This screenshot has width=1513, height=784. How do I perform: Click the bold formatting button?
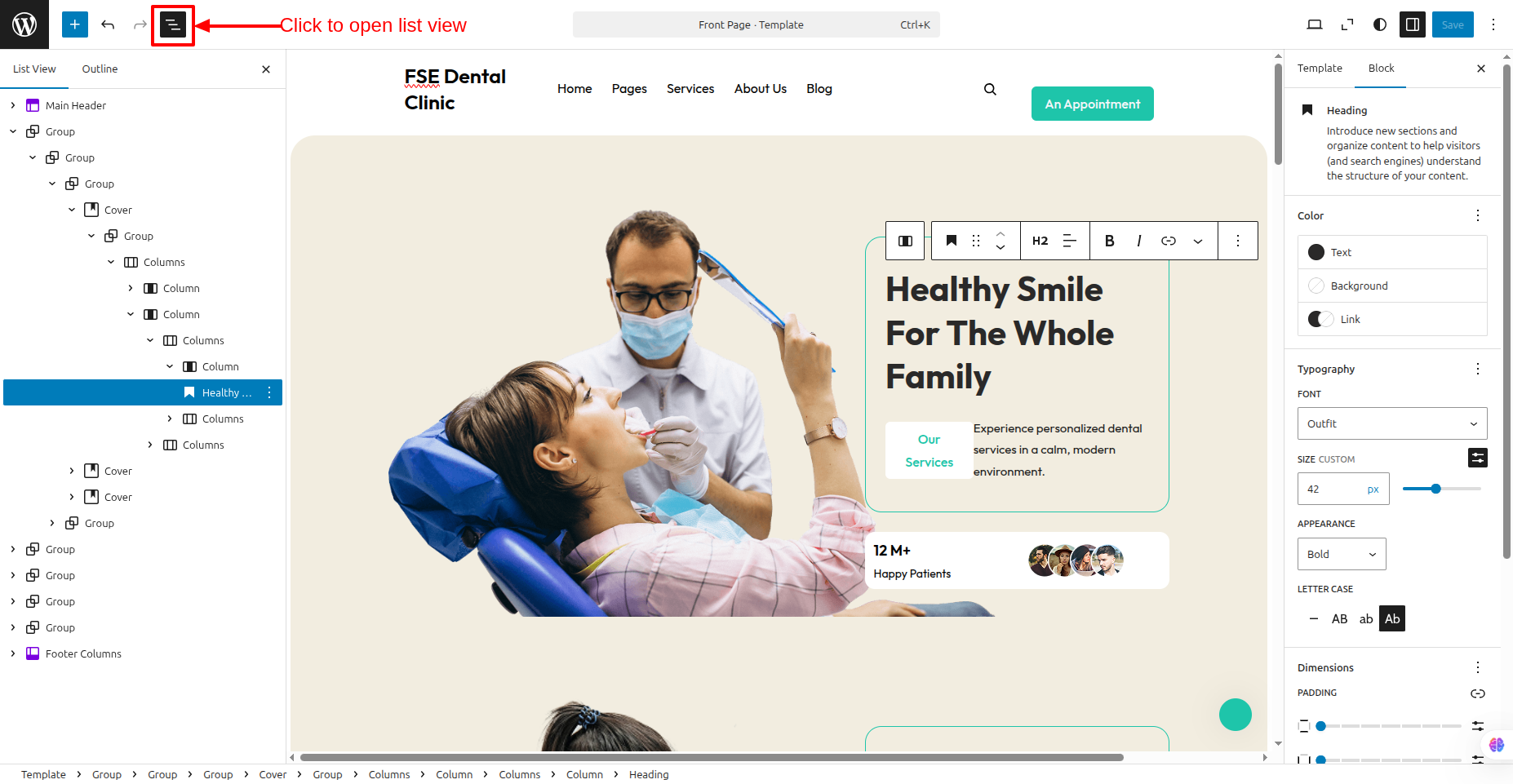click(x=1109, y=241)
